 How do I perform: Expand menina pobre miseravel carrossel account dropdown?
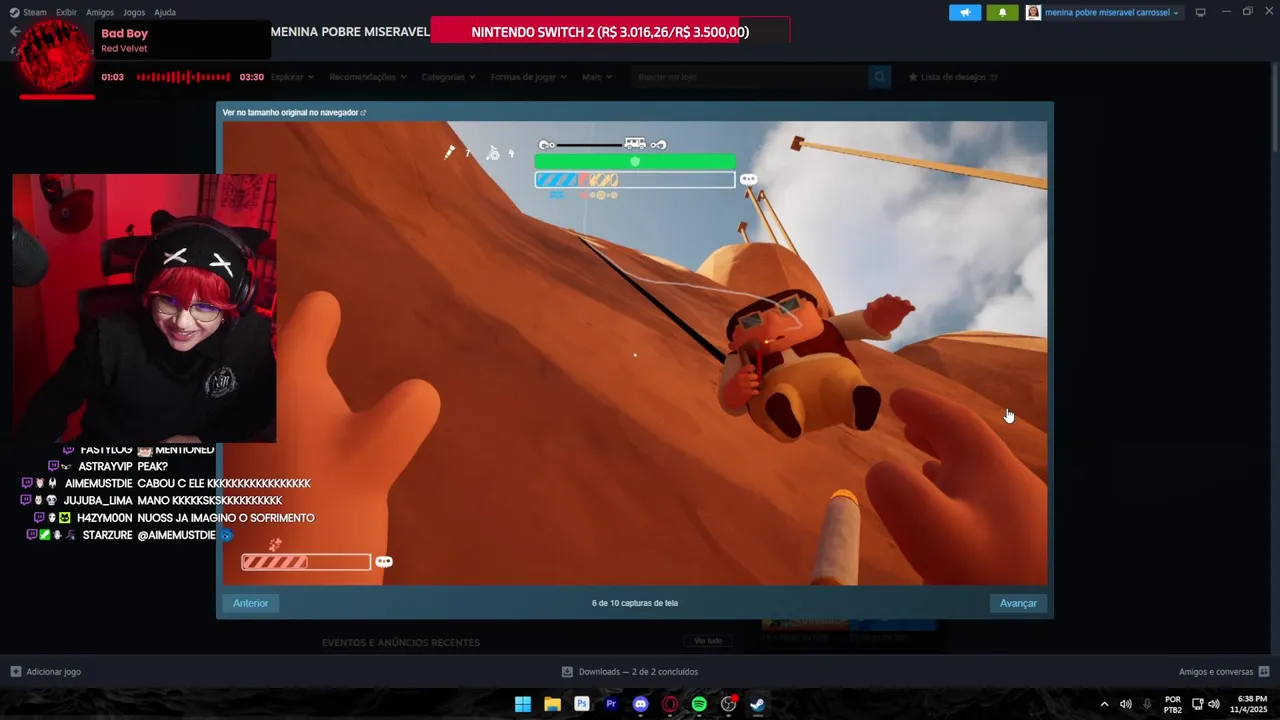[x=1112, y=12]
